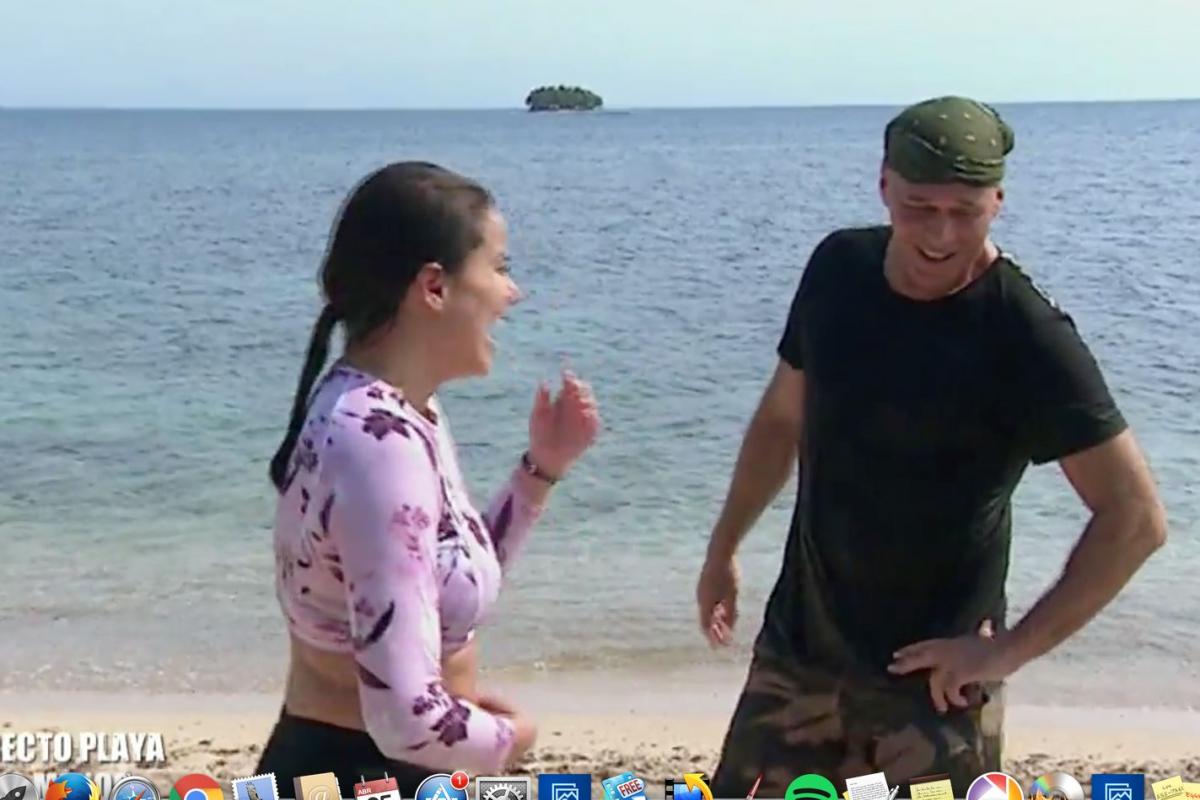Launch Spotify from the dock

(811, 790)
